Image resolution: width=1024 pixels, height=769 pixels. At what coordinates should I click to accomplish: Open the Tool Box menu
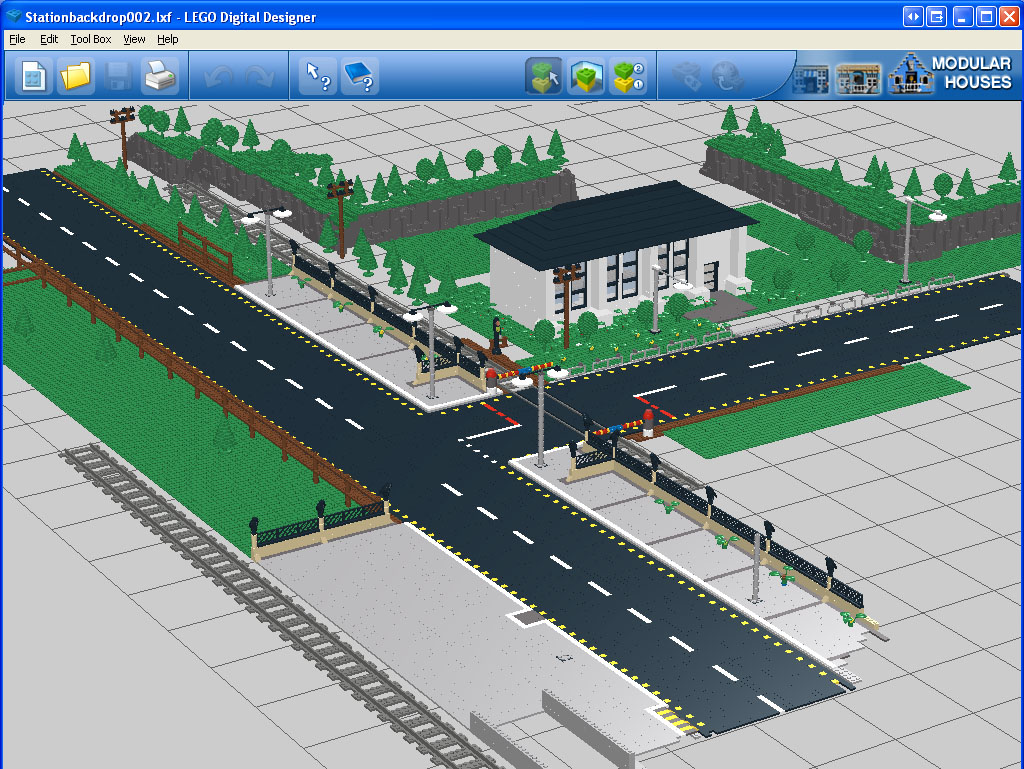click(x=91, y=39)
